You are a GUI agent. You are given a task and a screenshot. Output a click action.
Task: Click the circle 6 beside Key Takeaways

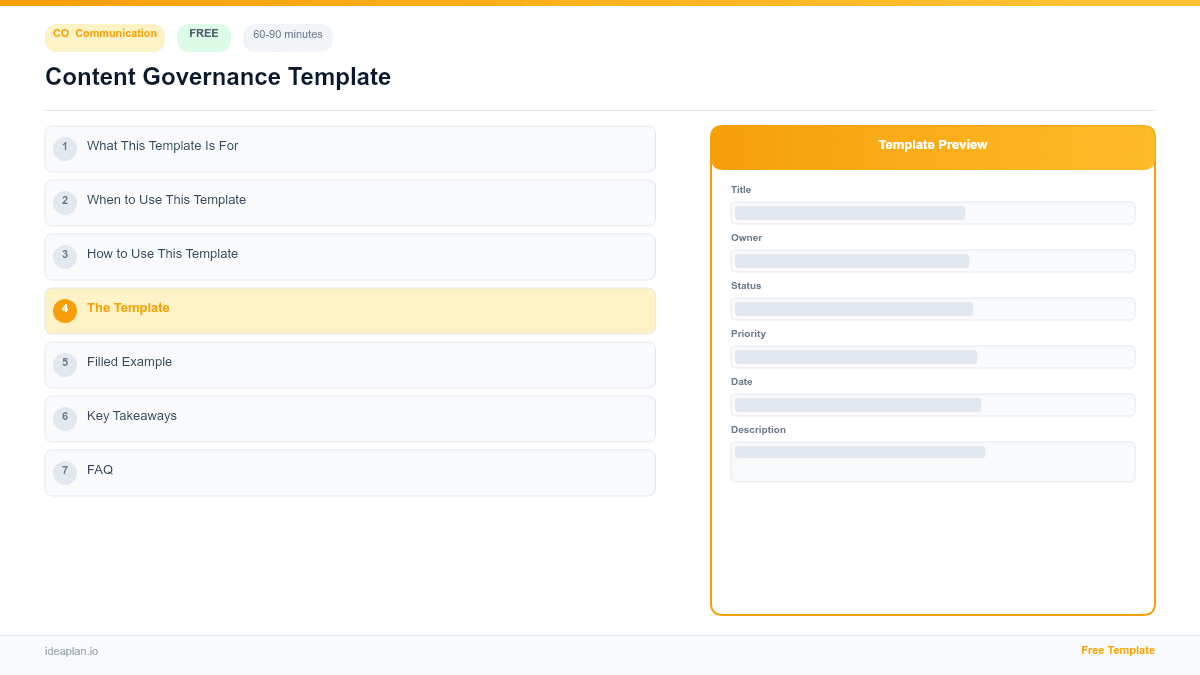pos(65,418)
